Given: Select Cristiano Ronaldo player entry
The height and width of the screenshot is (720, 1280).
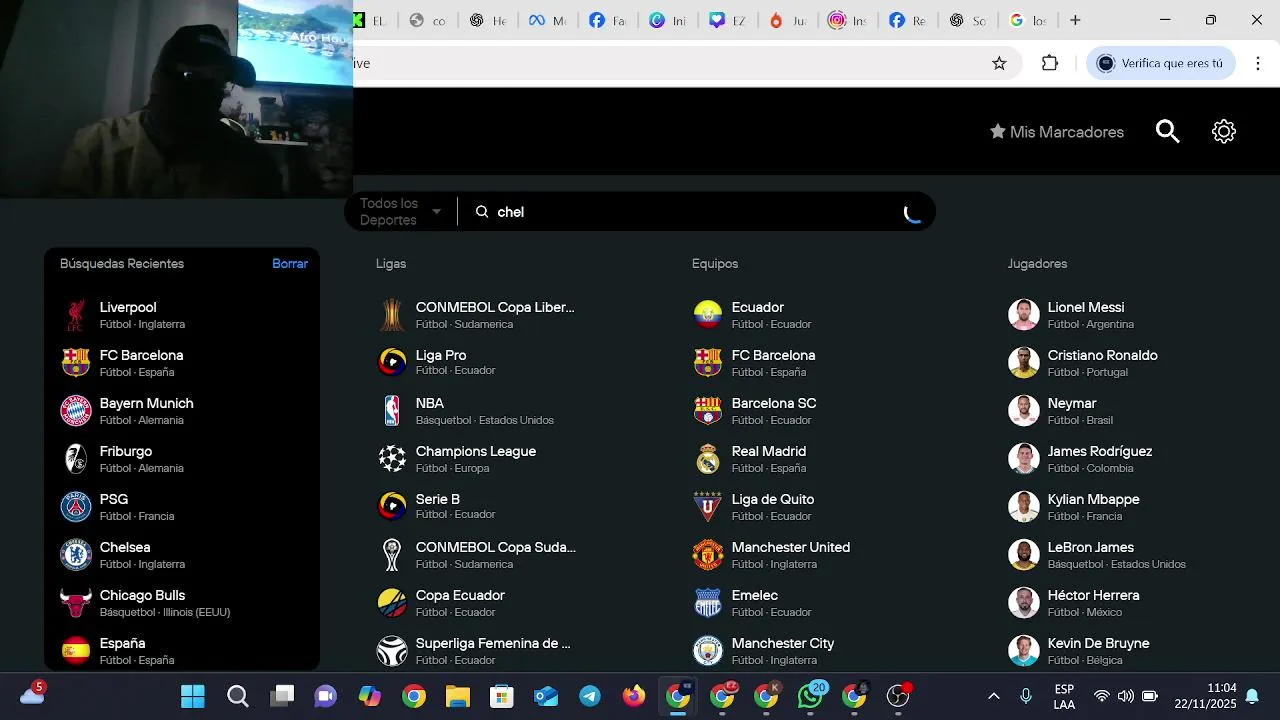Looking at the screenshot, I should [1132, 363].
